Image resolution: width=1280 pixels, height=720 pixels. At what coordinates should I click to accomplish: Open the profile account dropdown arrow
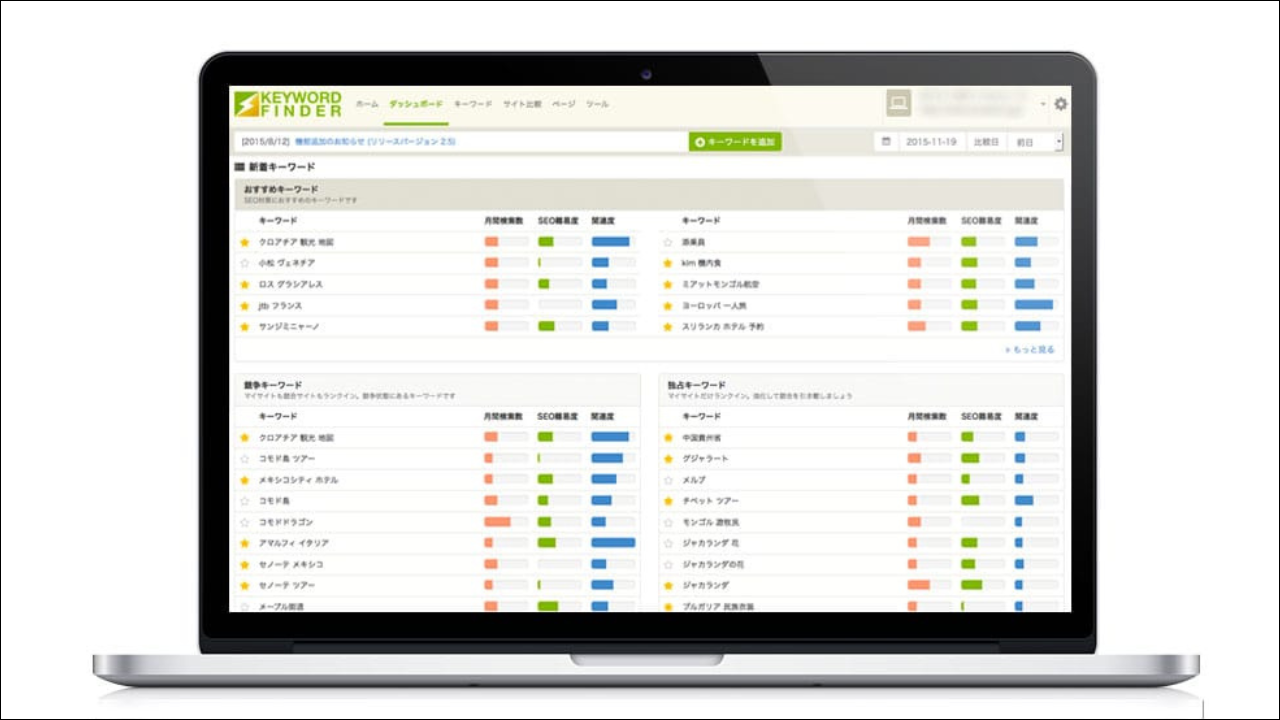click(x=1043, y=104)
